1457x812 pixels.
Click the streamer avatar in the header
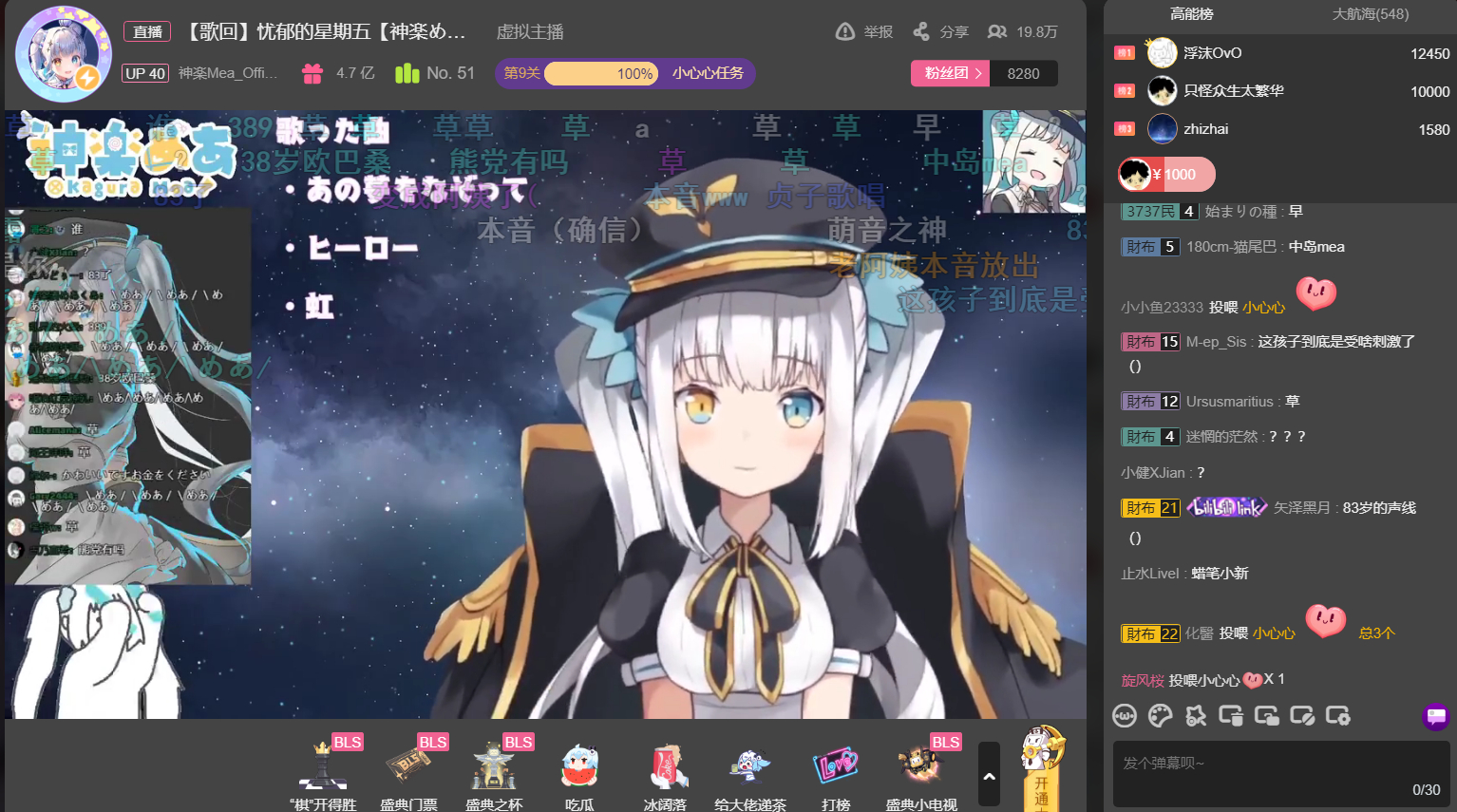65,54
